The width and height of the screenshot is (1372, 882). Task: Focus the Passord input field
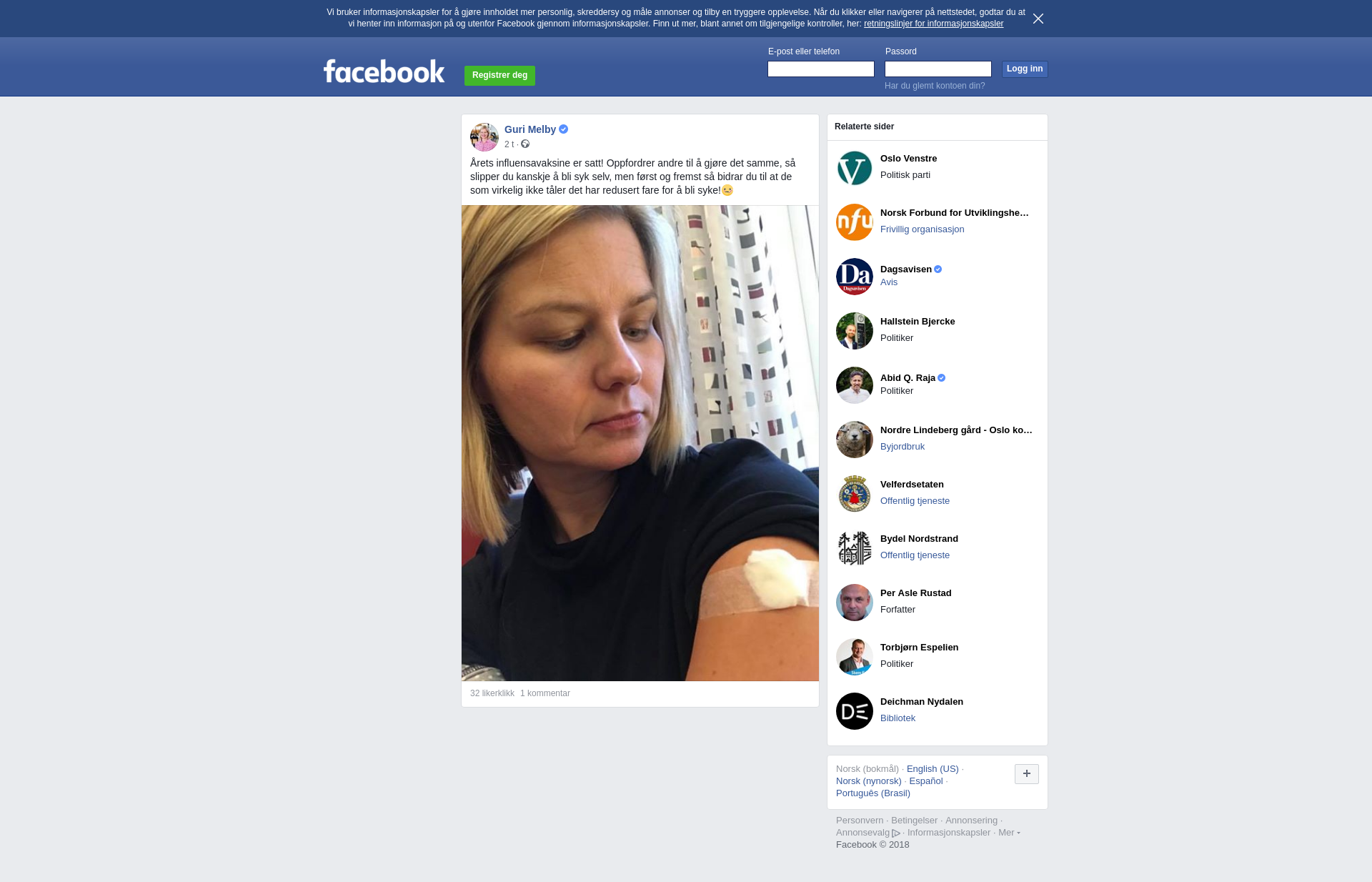pyautogui.click(x=938, y=69)
